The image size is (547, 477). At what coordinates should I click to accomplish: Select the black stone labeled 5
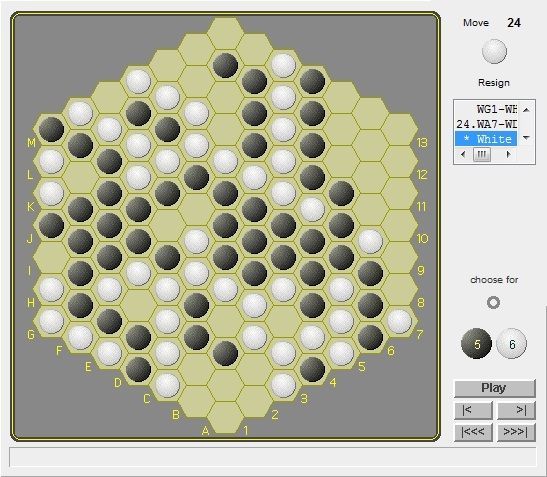point(476,344)
